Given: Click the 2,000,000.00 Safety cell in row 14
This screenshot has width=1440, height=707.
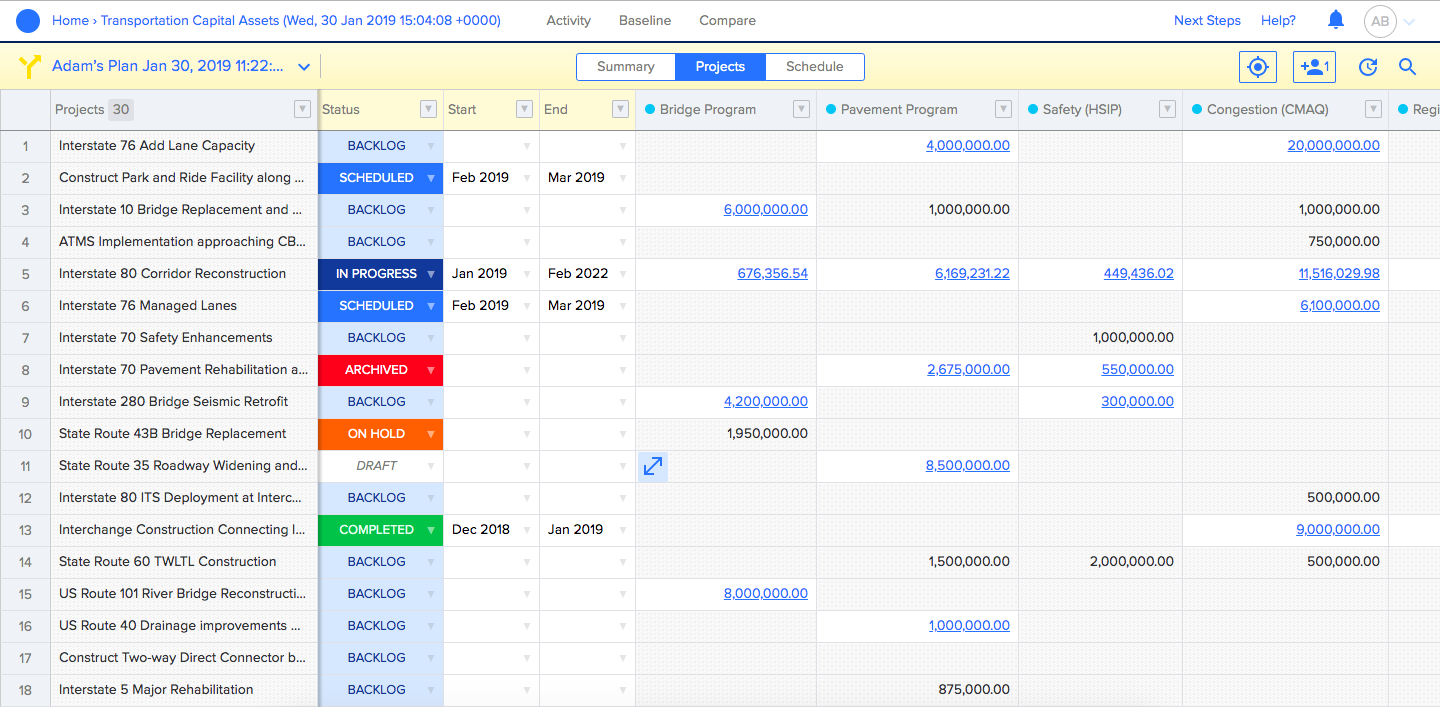Looking at the screenshot, I should [x=1101, y=562].
